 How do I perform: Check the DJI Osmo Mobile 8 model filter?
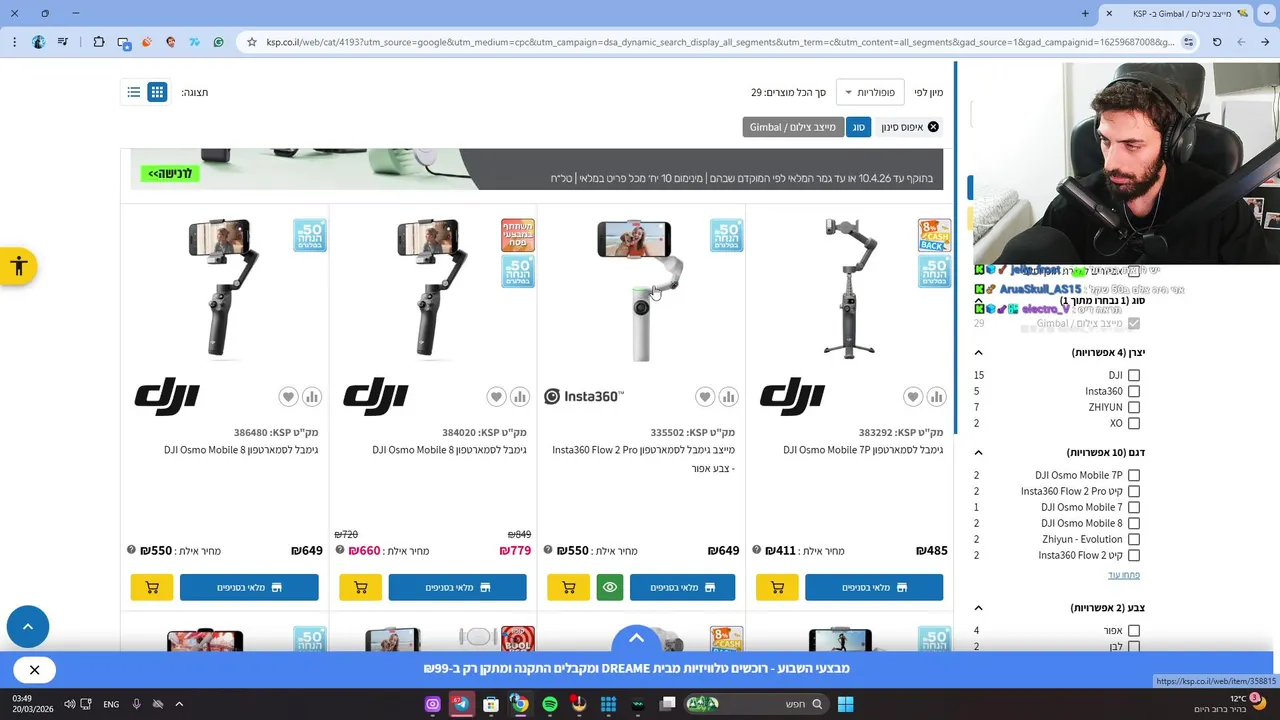click(x=1134, y=523)
